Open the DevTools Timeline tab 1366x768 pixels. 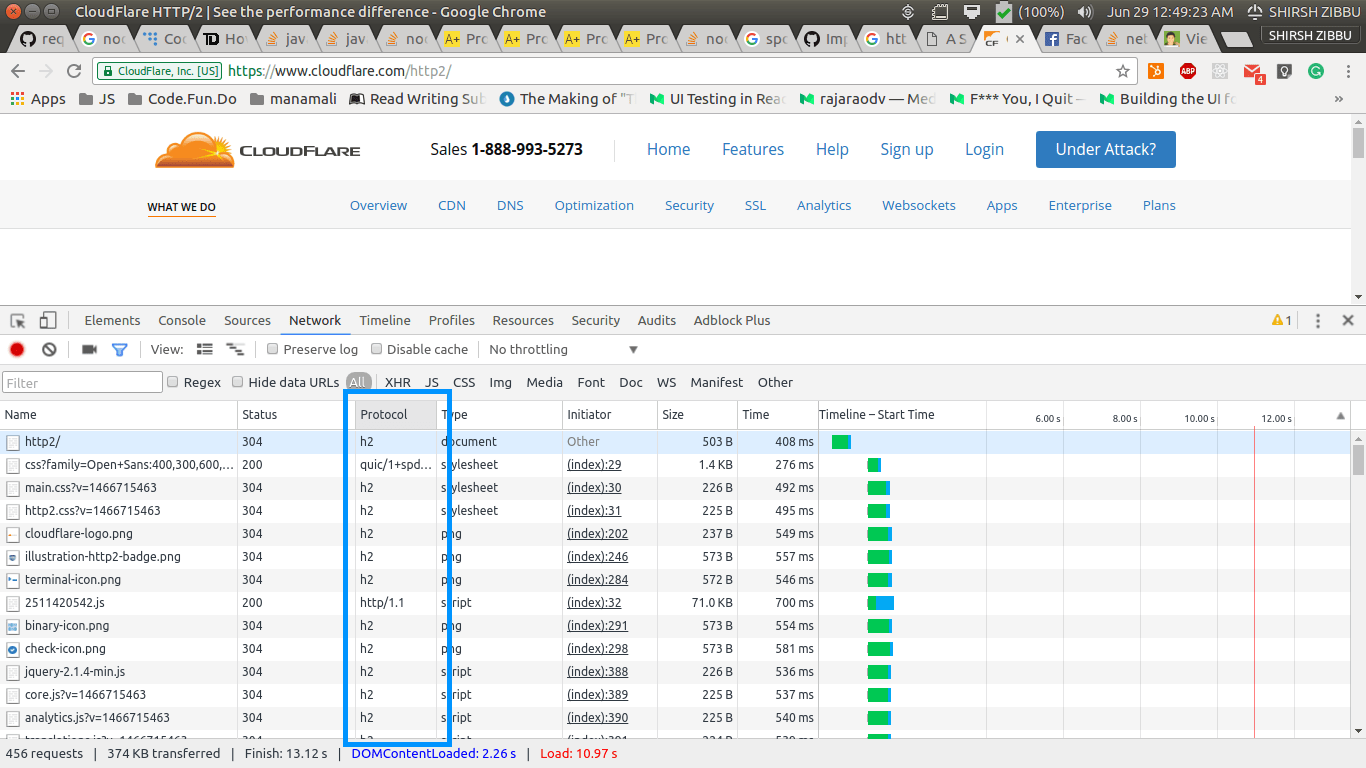[x=385, y=320]
